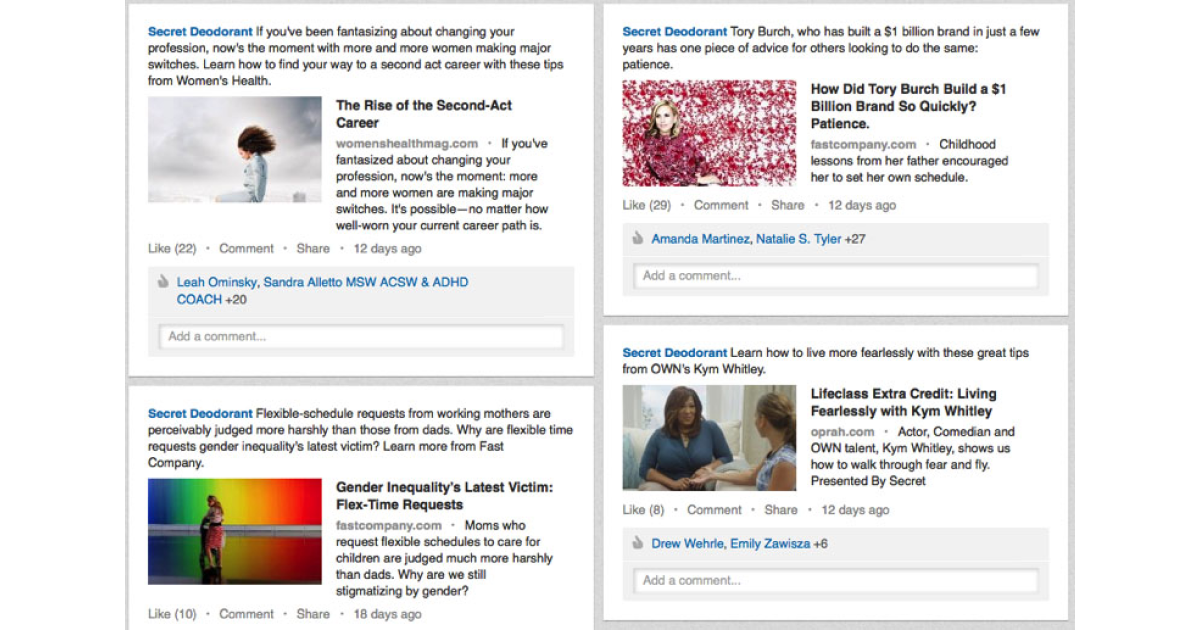Open the Second-Act Career article thumbnail
Screen dimensions: 1200x630
(x=235, y=150)
